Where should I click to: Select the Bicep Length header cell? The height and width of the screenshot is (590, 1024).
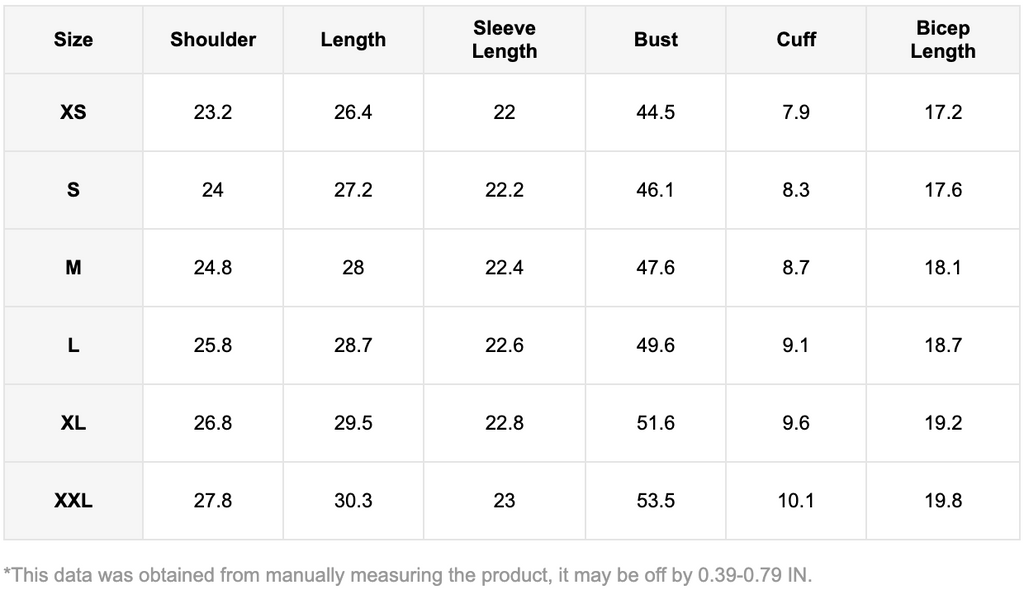[942, 40]
